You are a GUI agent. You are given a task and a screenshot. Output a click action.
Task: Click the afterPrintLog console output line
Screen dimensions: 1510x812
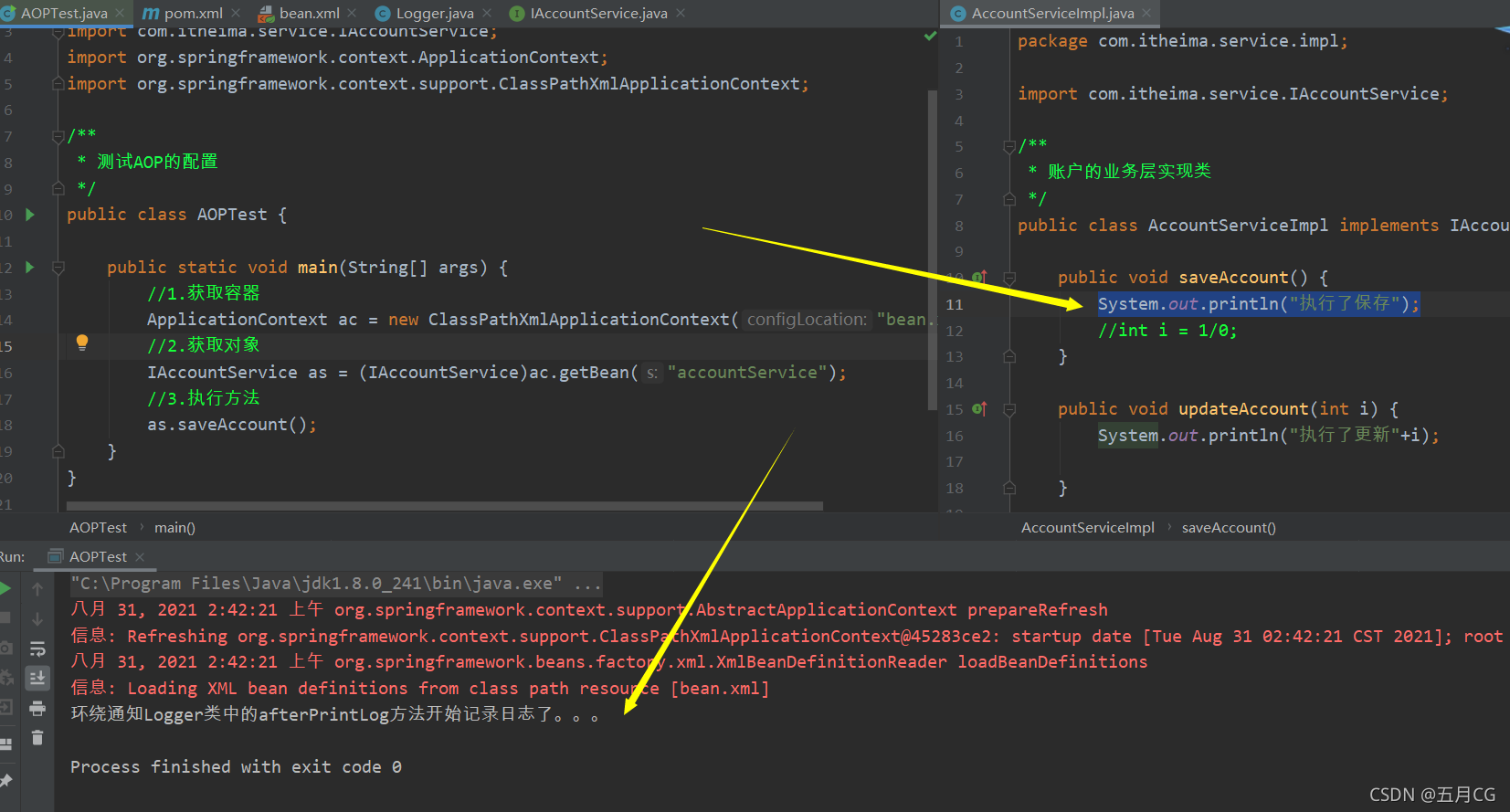click(x=335, y=714)
